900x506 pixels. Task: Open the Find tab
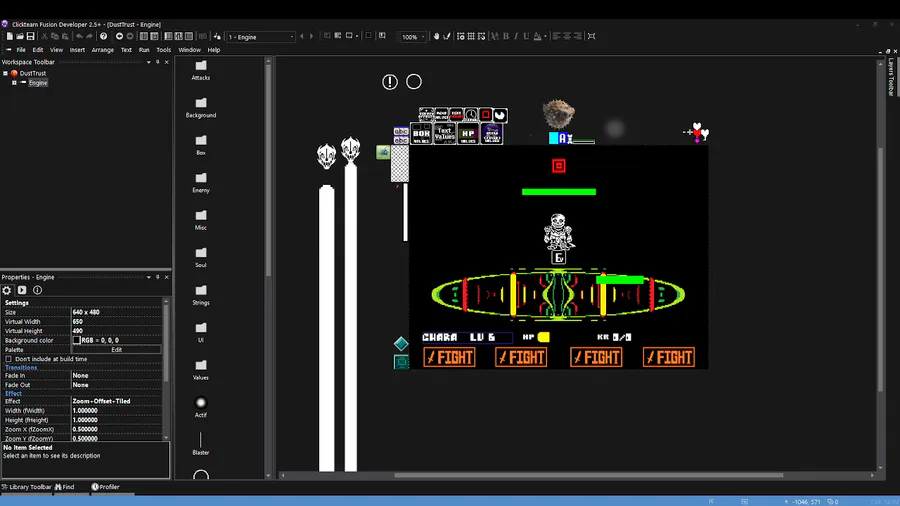(65, 487)
